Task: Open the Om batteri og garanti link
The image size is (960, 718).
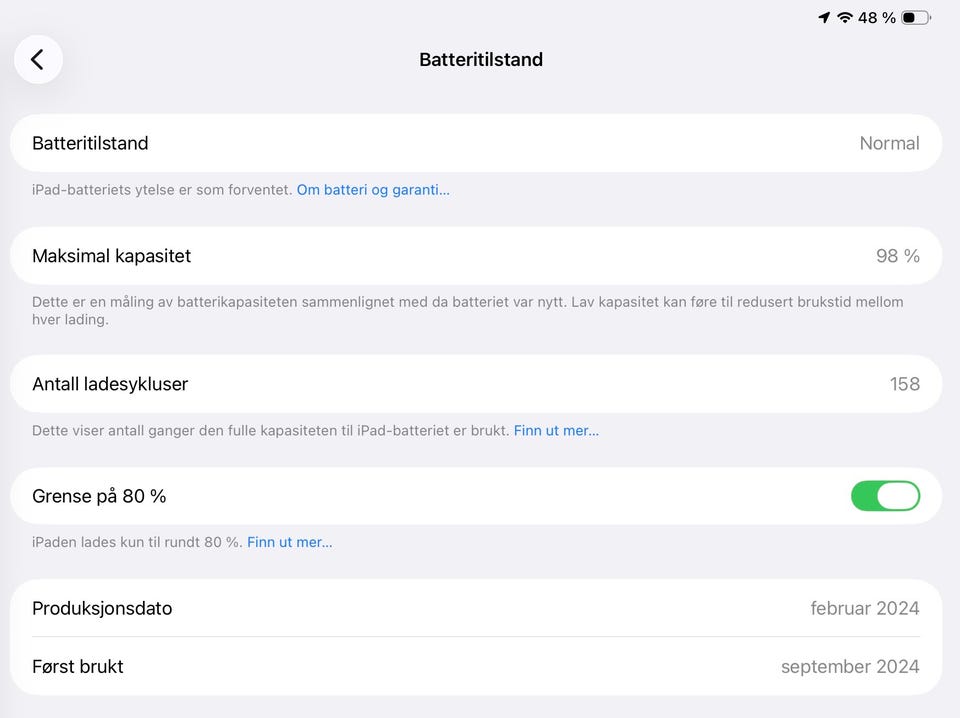Action: (373, 190)
